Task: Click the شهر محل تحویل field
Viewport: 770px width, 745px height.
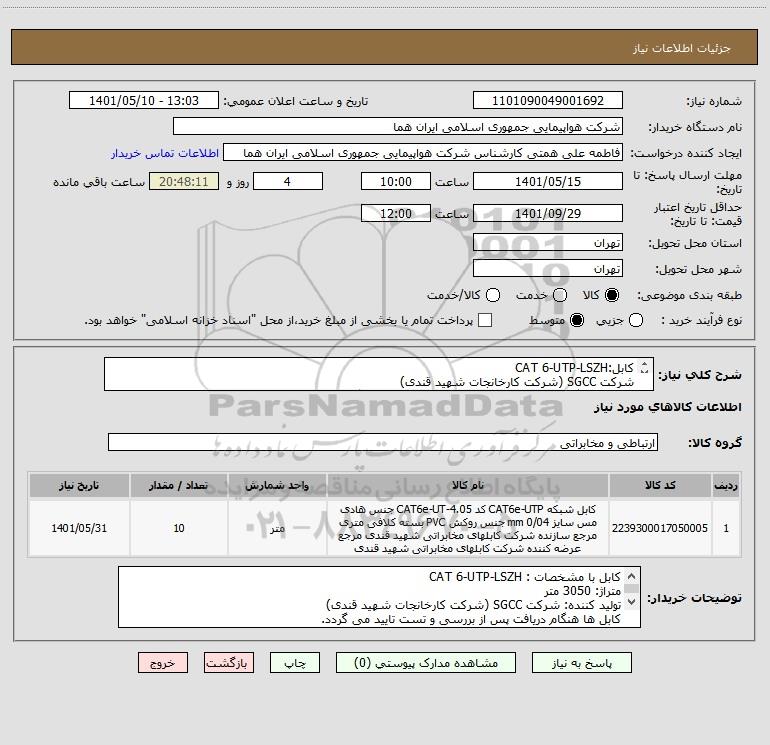Action: [548, 269]
